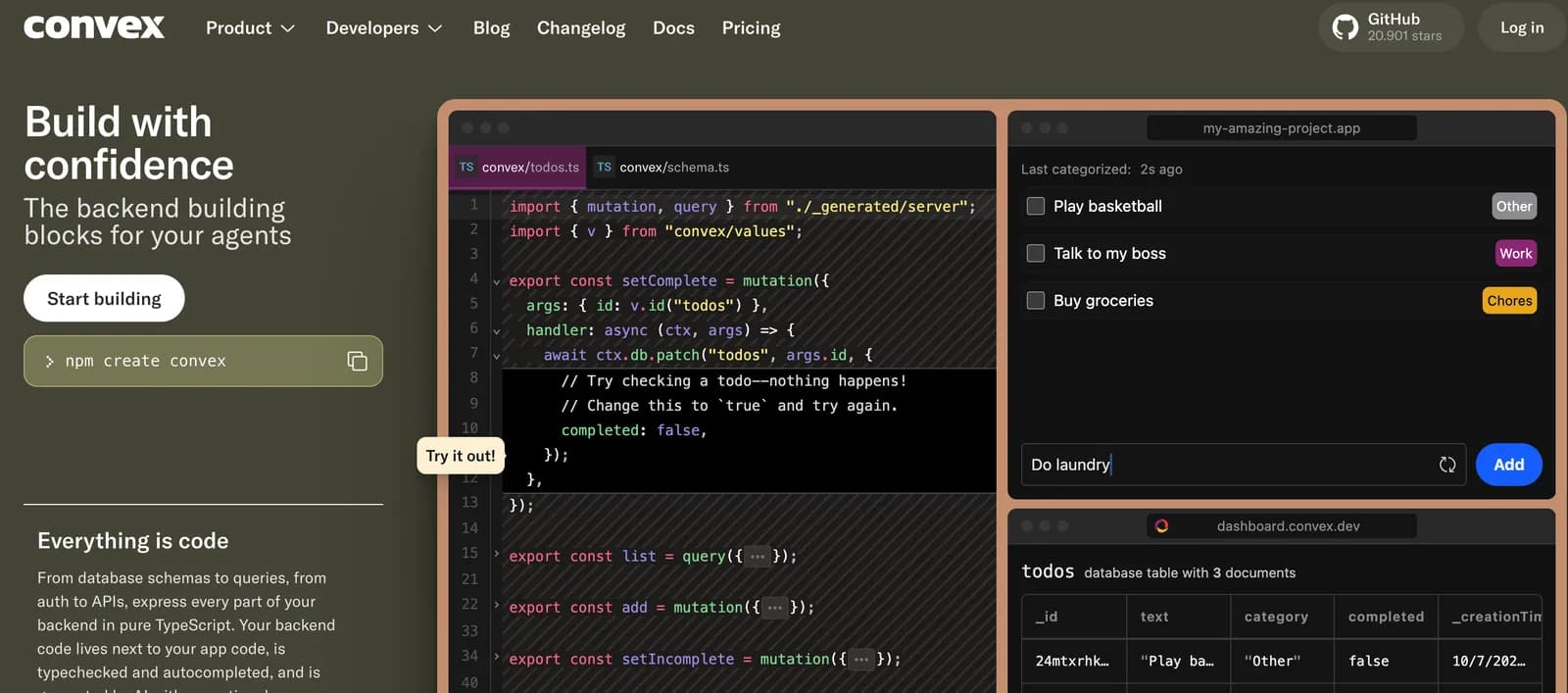Collapse the handler fold on line 6
This screenshot has height=693, width=1568.
496,331
